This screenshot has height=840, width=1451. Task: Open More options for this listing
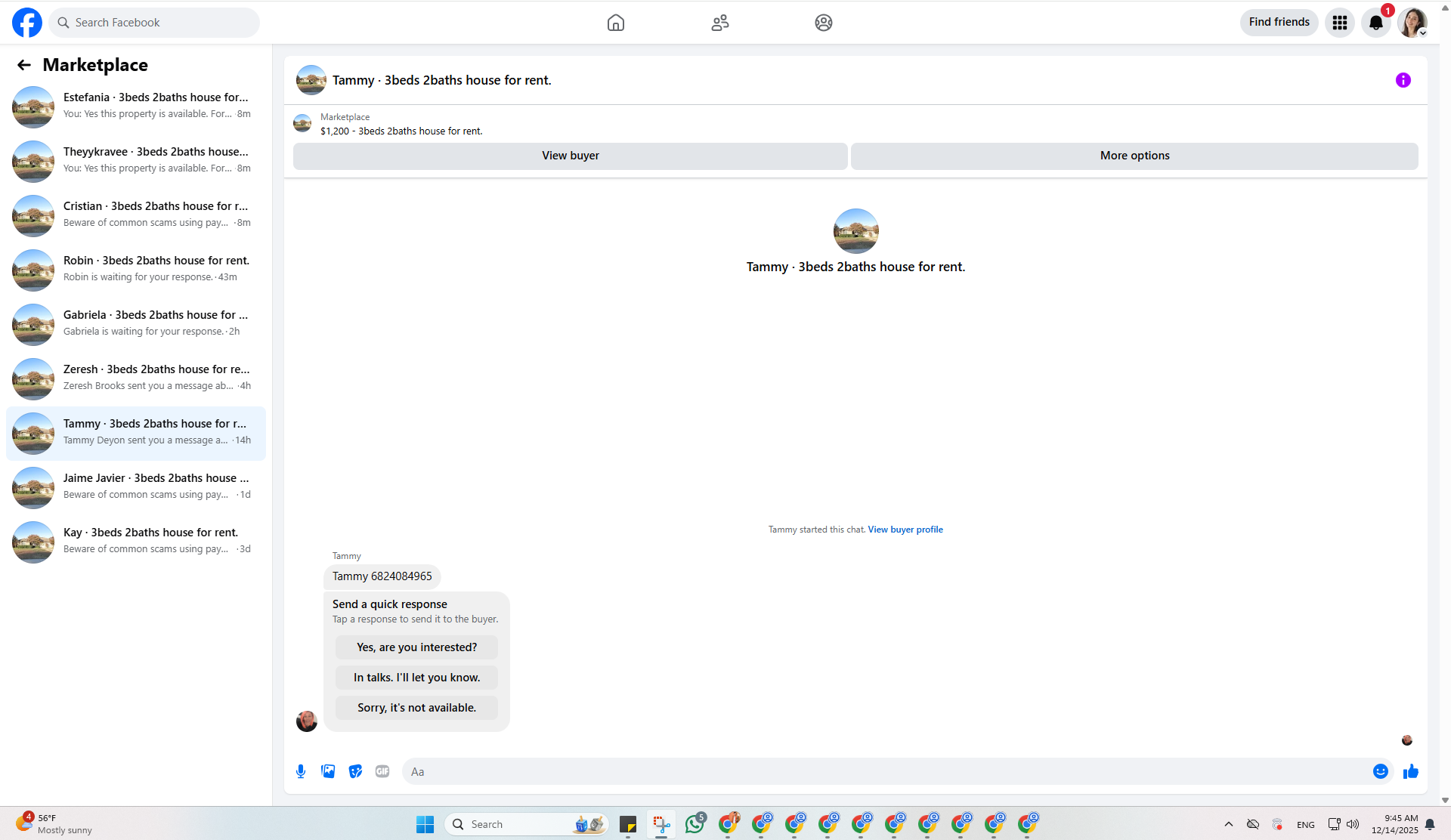[x=1134, y=156]
